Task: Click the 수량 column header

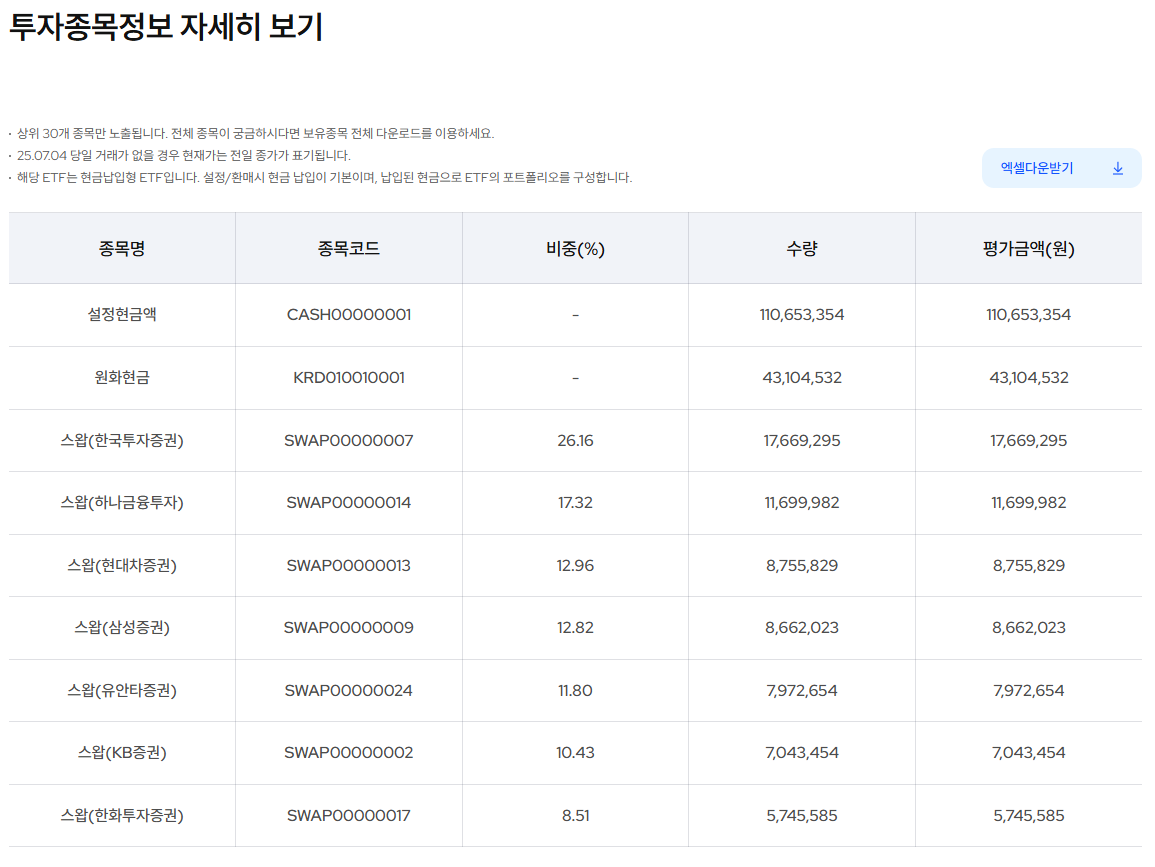Action: pos(801,248)
